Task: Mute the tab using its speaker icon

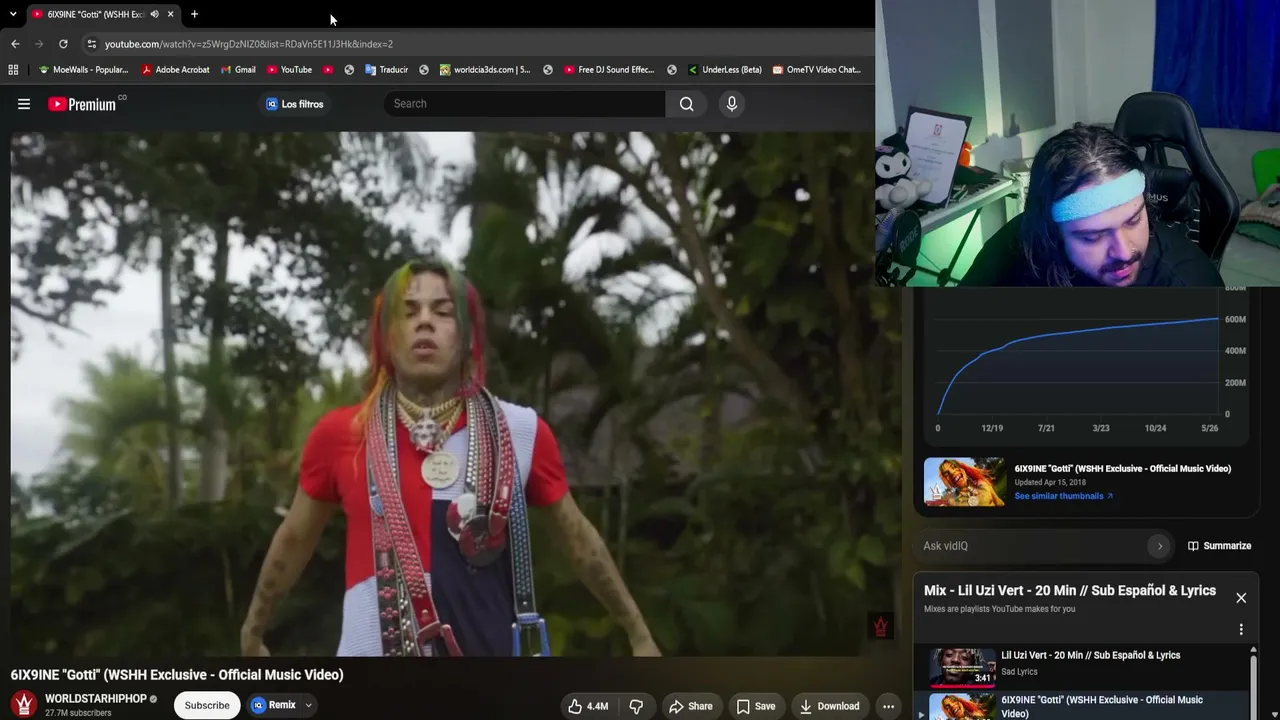Action: pyautogui.click(x=154, y=14)
